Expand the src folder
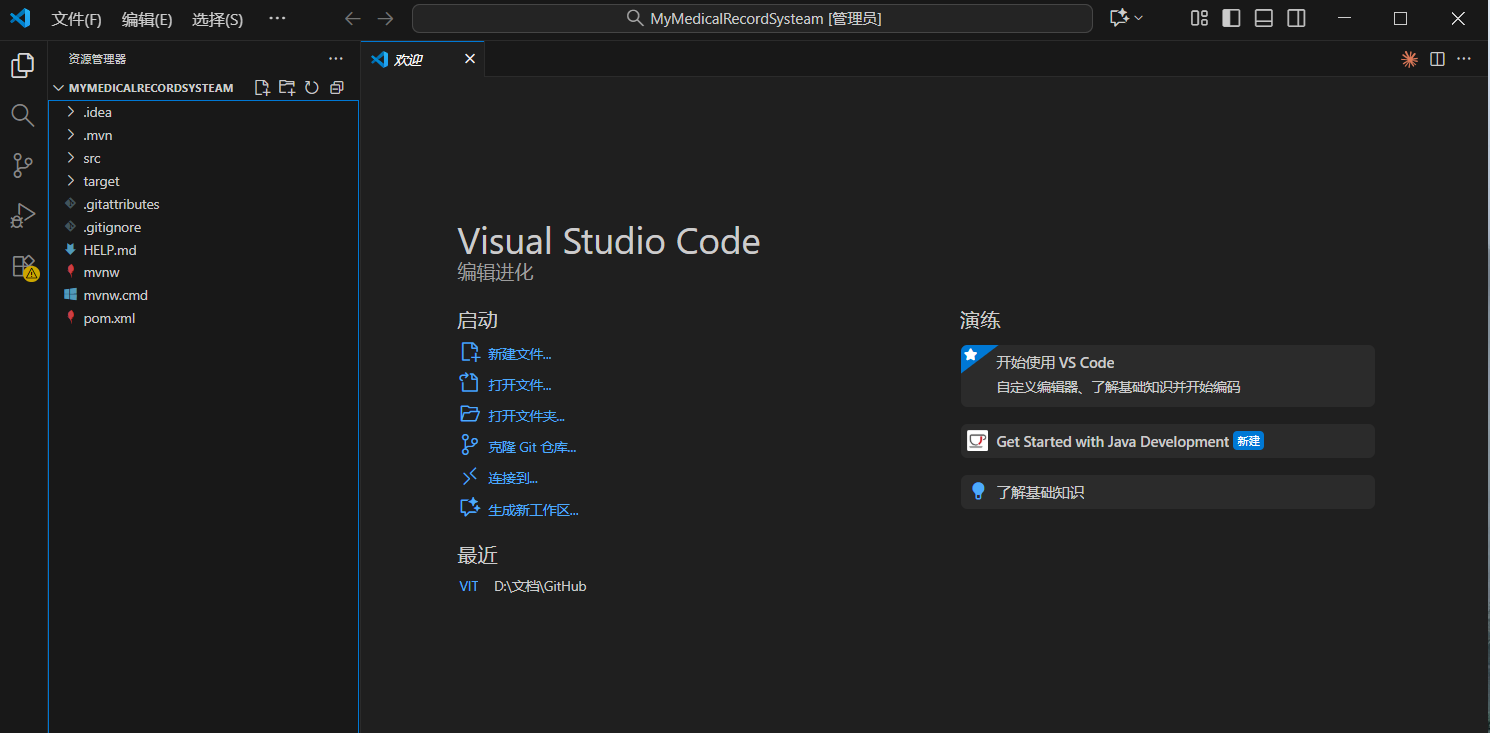Image resolution: width=1490 pixels, height=733 pixels. (x=92, y=158)
